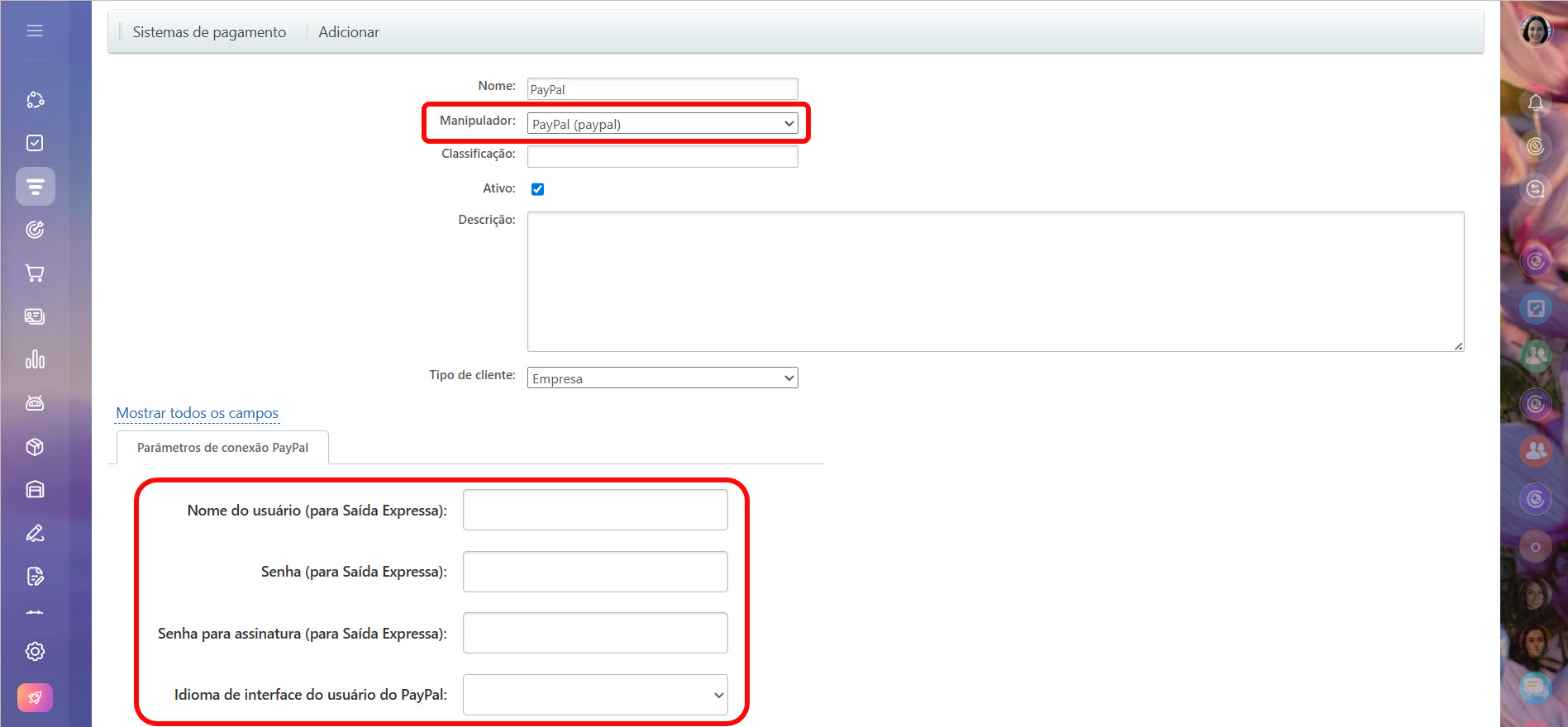Open the box inventory icon in the left sidebar
The height and width of the screenshot is (727, 1568).
click(35, 447)
